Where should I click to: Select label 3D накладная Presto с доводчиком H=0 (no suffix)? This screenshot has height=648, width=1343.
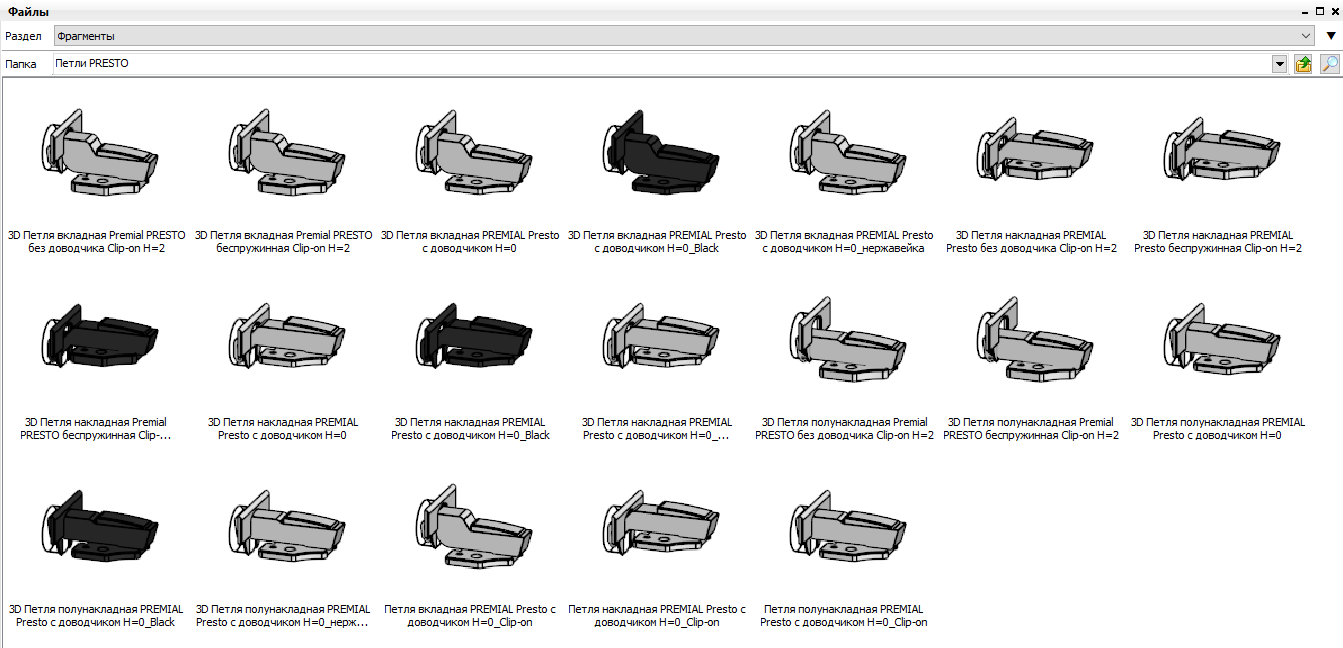pos(283,428)
